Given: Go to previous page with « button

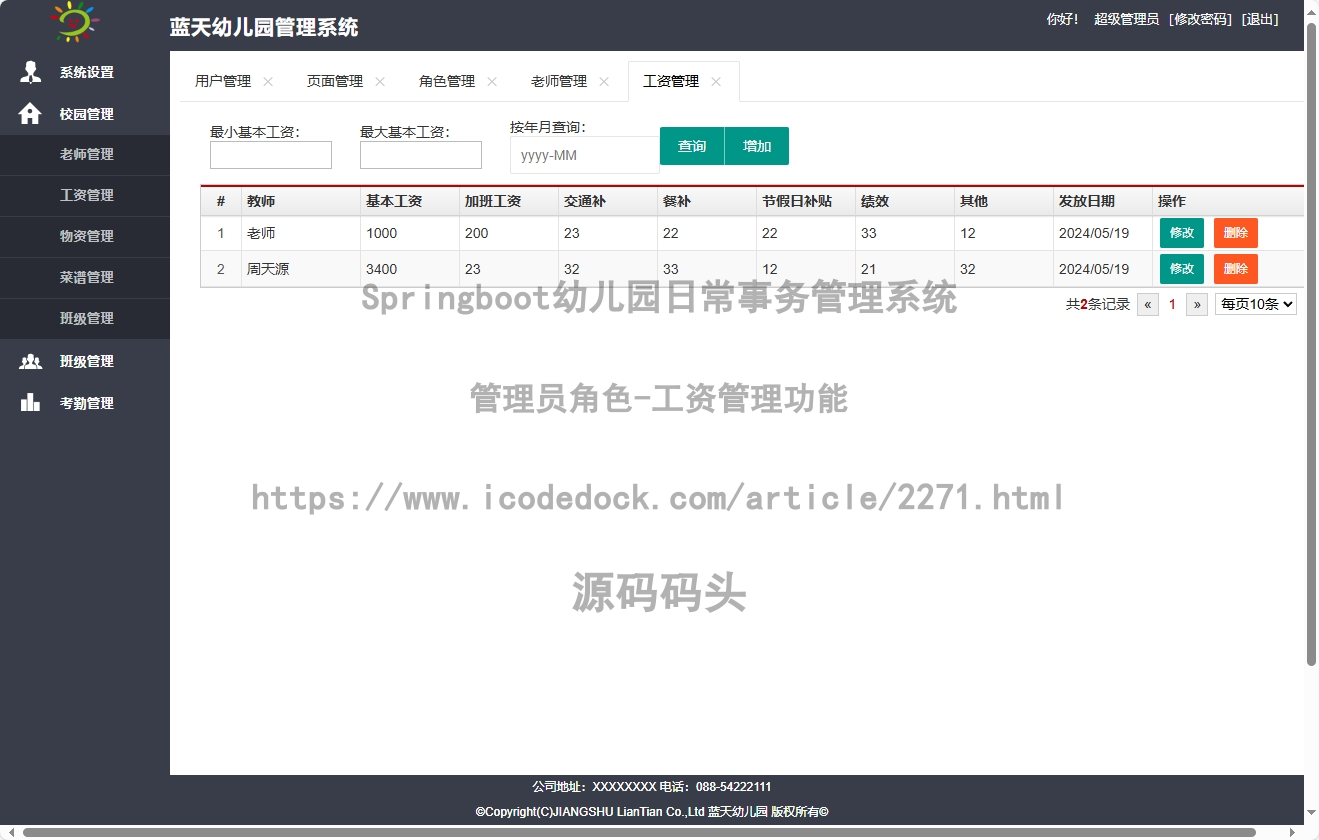Looking at the screenshot, I should (1148, 304).
